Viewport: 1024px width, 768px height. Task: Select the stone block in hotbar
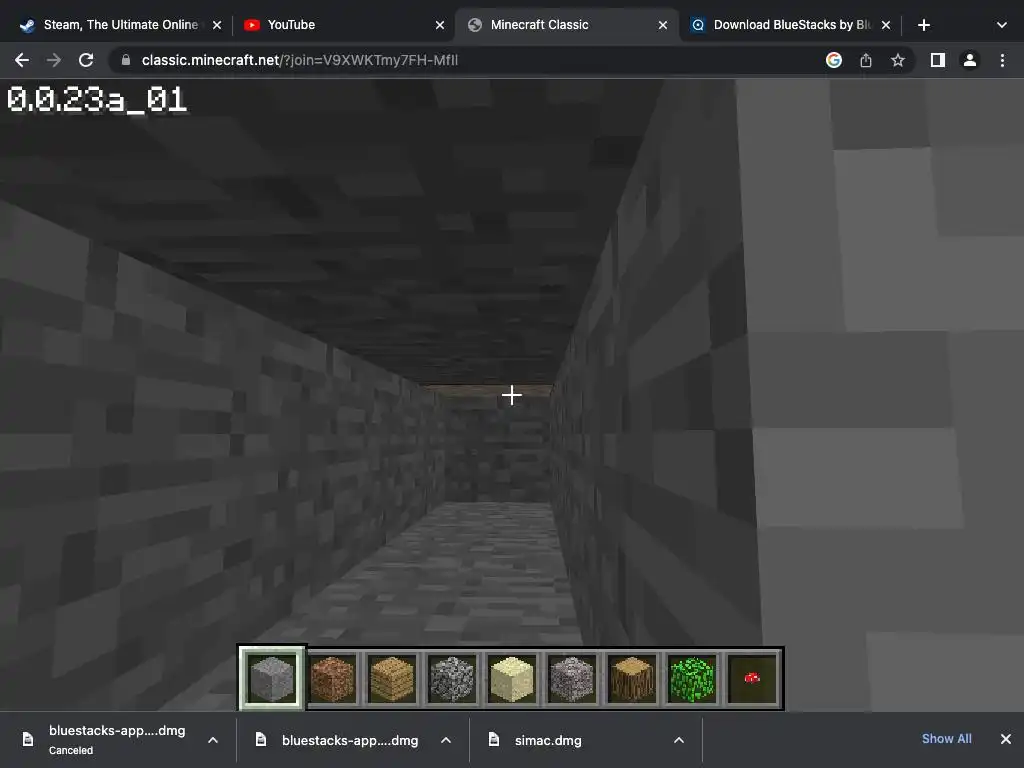[272, 679]
